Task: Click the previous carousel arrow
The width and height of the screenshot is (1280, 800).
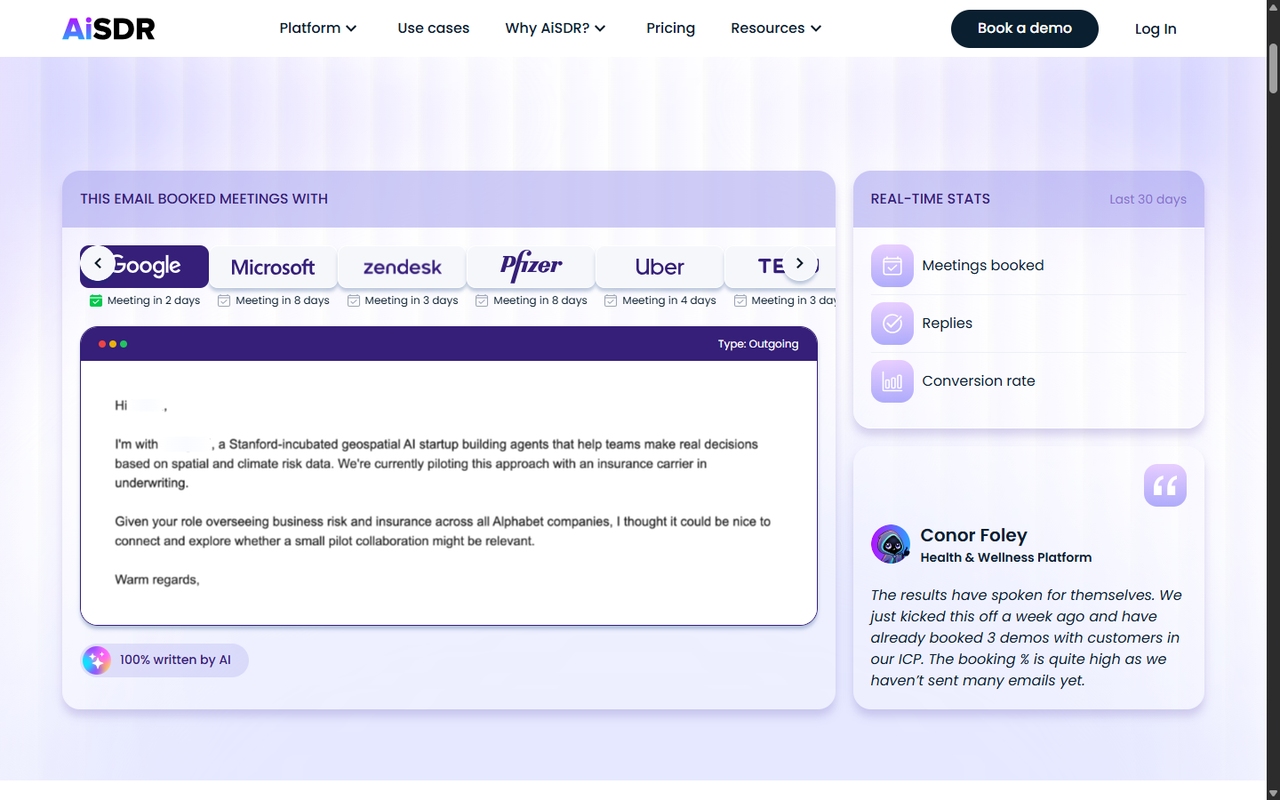Action: [98, 263]
